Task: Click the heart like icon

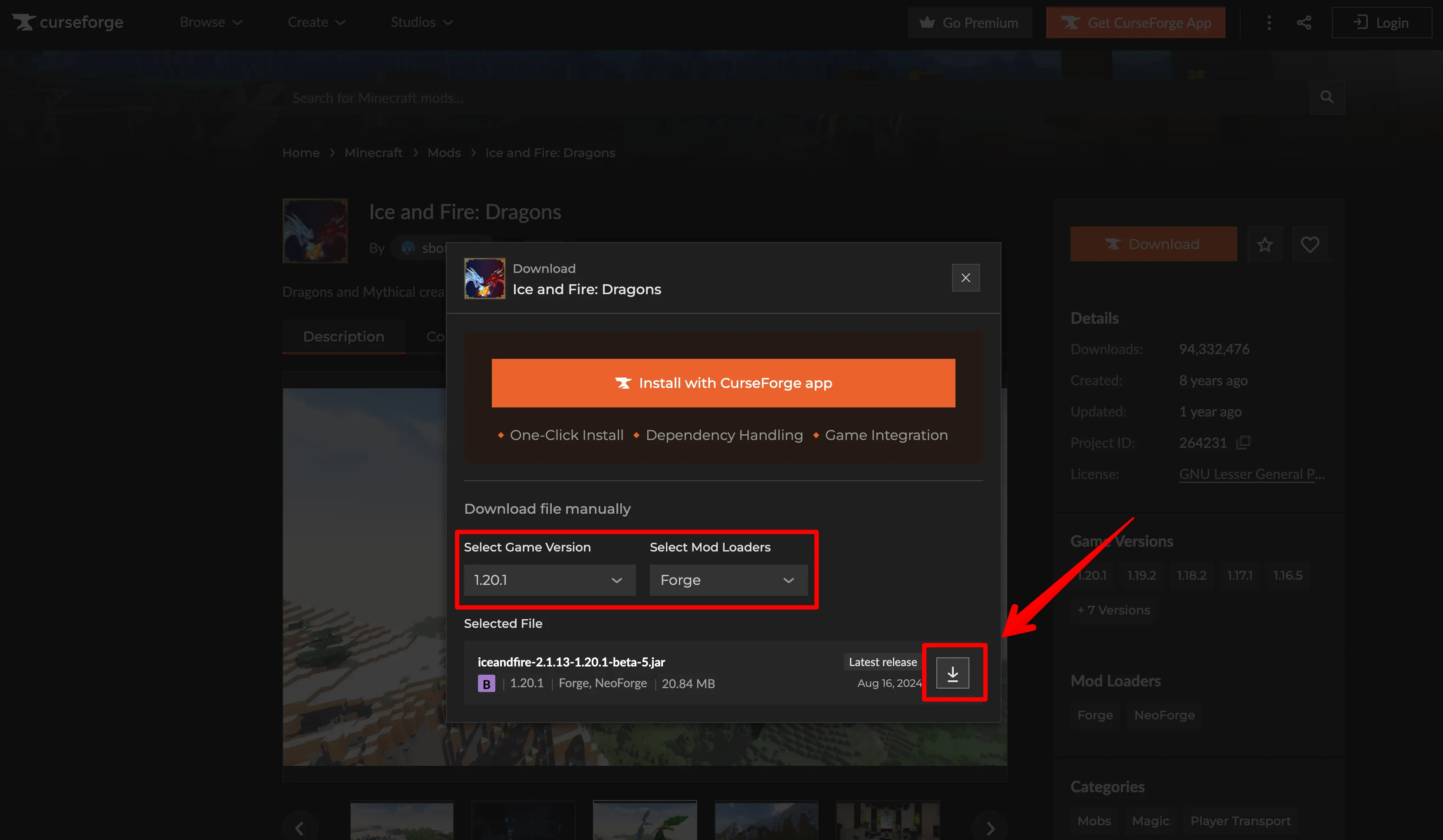Action: point(1310,244)
